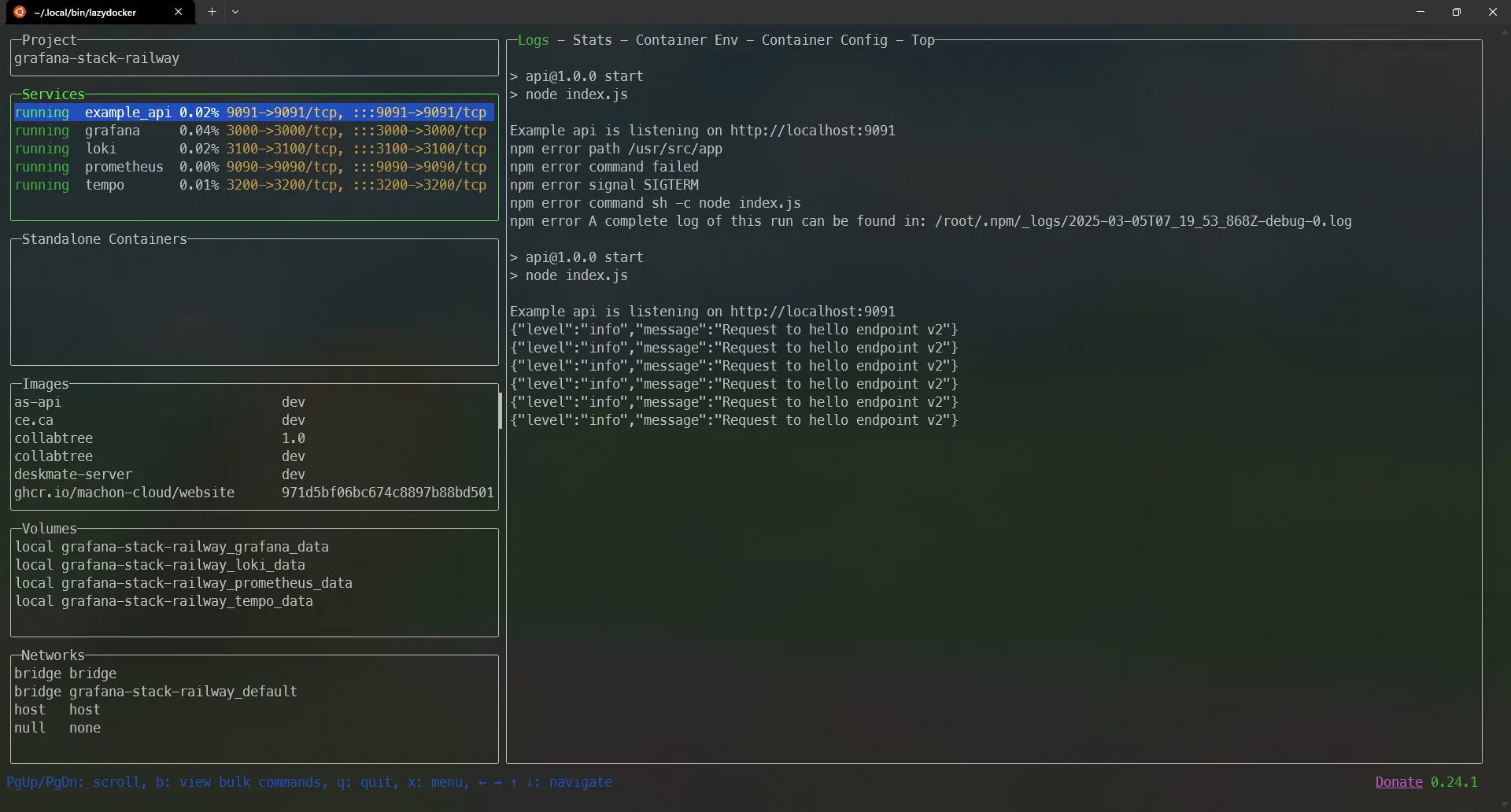Viewport: 1511px width, 812px height.
Task: Open the Container Config tab
Action: (x=824, y=40)
